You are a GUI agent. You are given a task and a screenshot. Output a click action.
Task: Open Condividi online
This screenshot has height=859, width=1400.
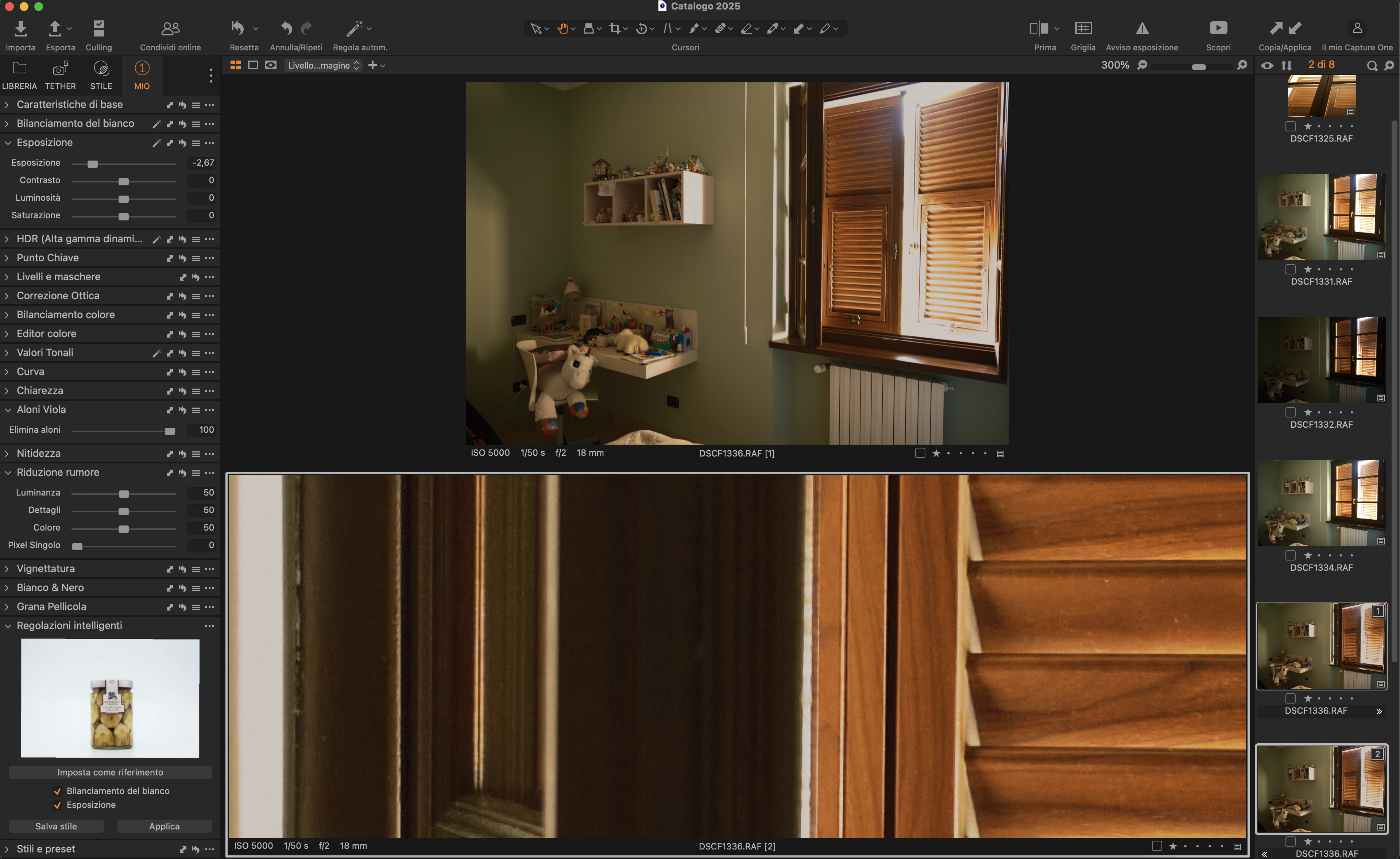click(170, 28)
